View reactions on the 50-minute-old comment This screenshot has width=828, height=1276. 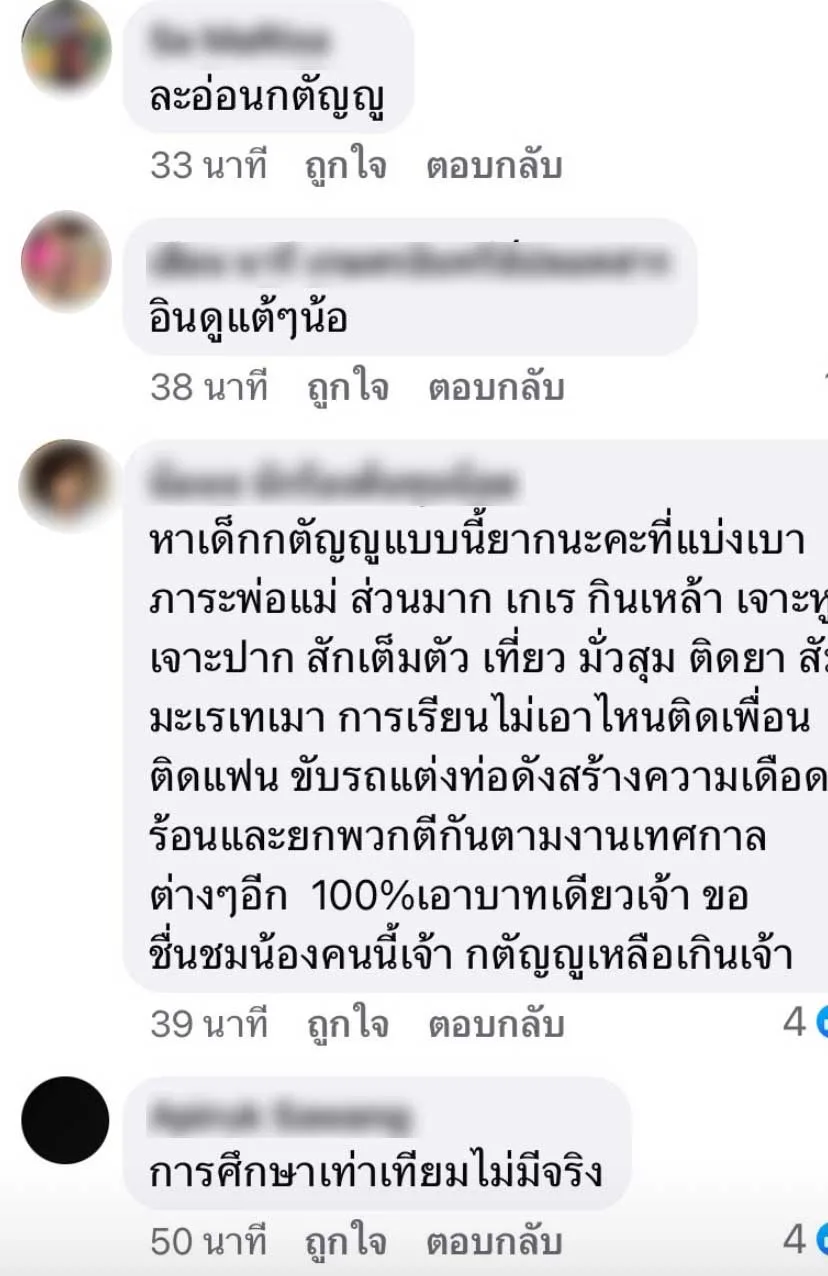coord(806,1241)
